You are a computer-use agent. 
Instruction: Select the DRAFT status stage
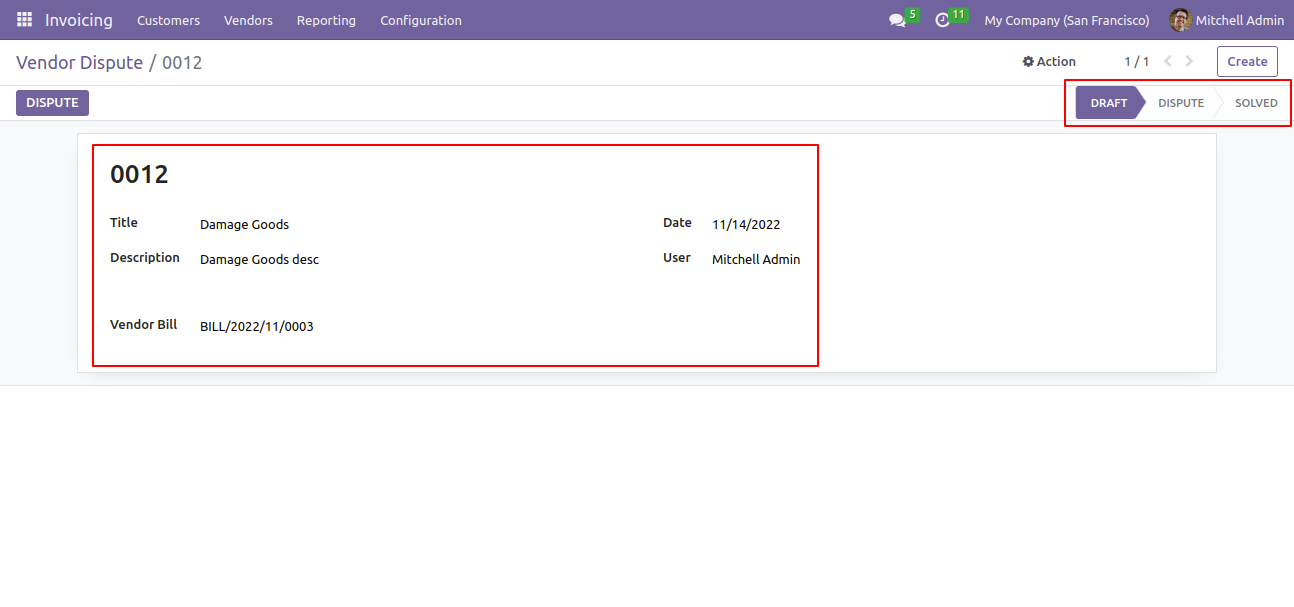click(1108, 103)
